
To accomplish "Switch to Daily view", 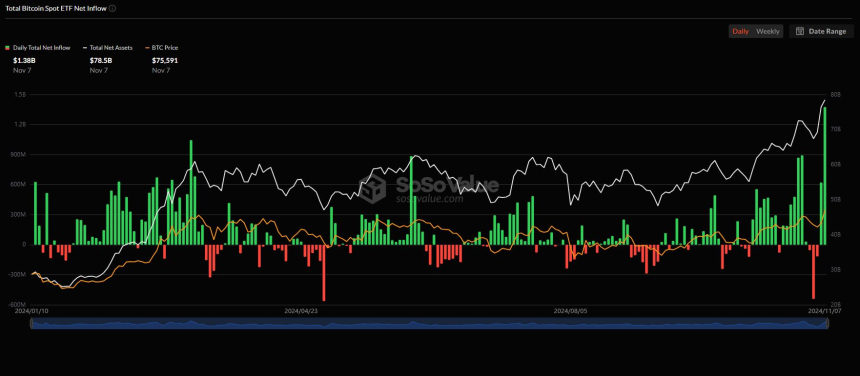I will point(740,31).
